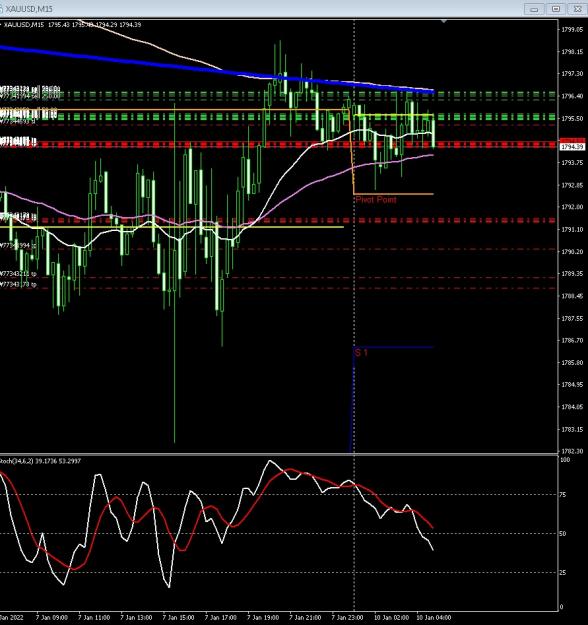
Task: Click price scale value 1783.15
Action: click(x=572, y=429)
